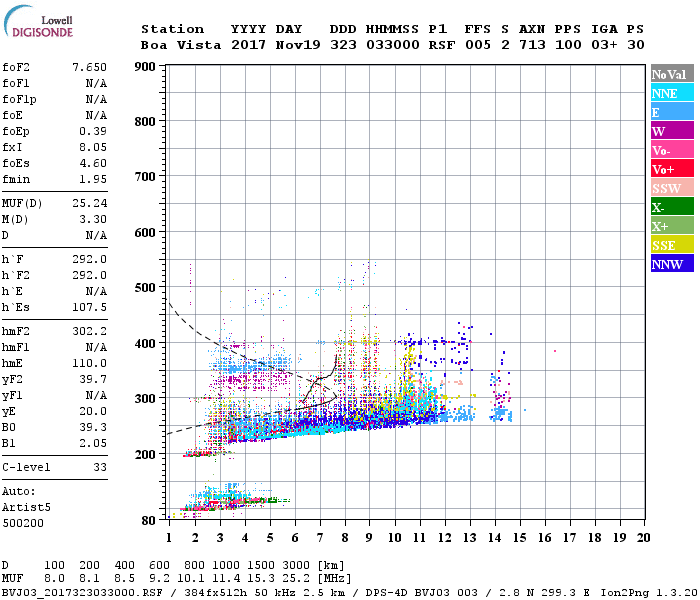Select the 713 AXN header value
This screenshot has width=700, height=600.
[x=532, y=45]
